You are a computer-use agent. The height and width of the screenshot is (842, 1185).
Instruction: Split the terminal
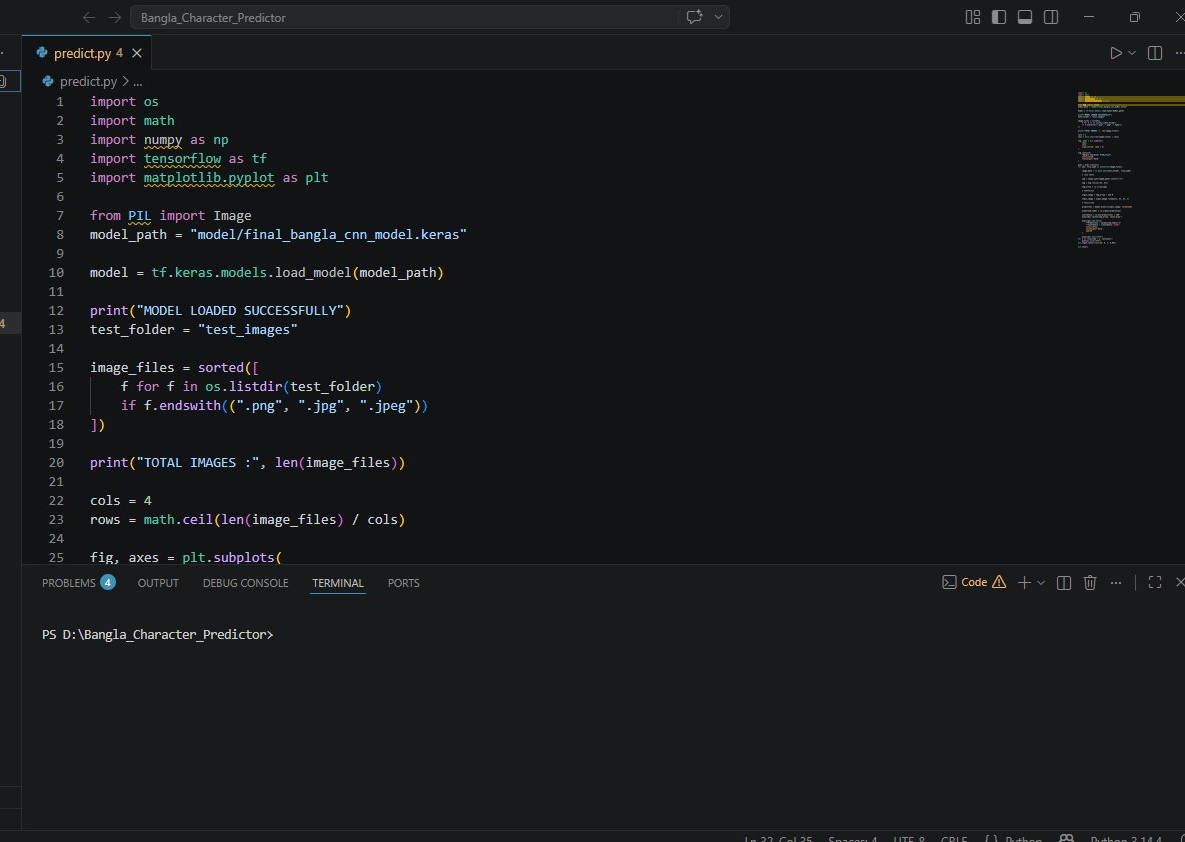[x=1064, y=582]
